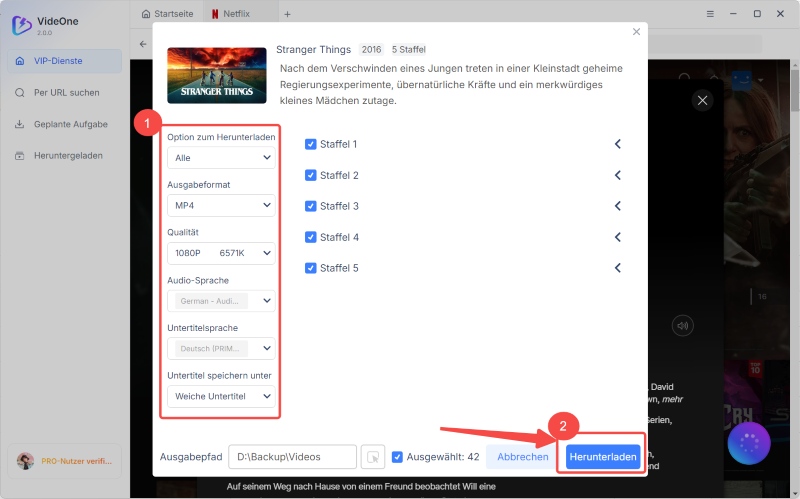Click the Herunterladen button
Screen dimensions: 800x499
coord(603,457)
